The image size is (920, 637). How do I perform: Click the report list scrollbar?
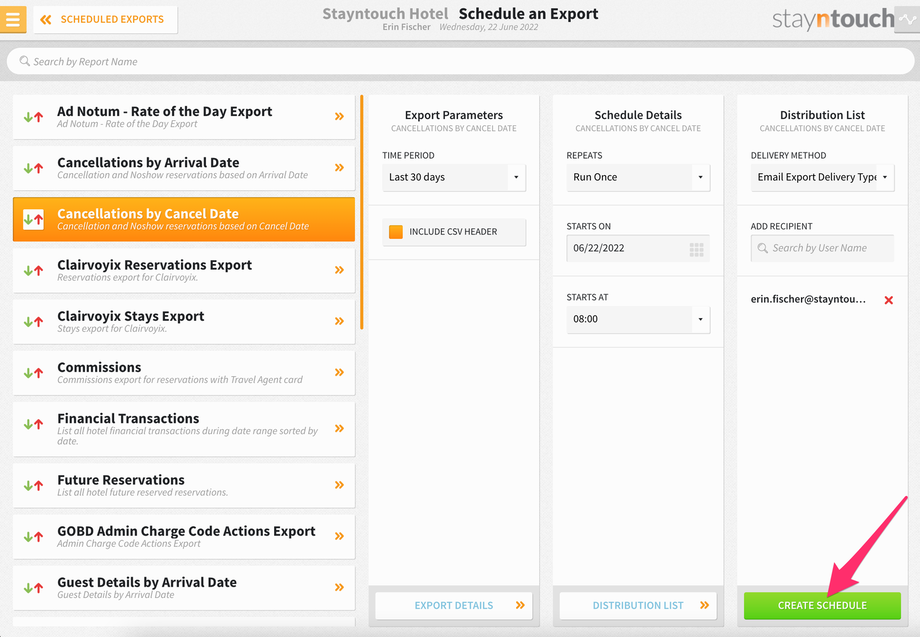tap(361, 212)
